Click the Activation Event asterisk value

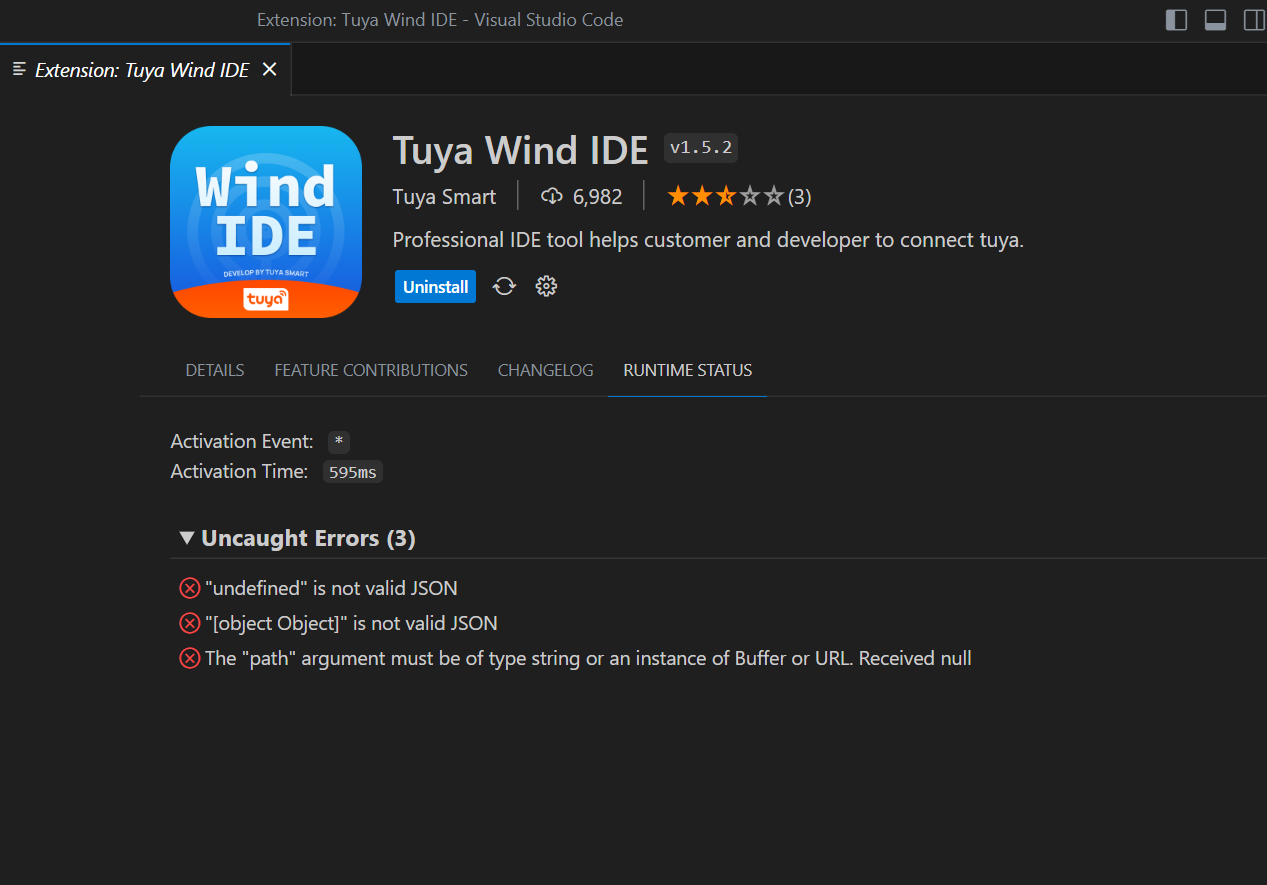pyautogui.click(x=339, y=442)
